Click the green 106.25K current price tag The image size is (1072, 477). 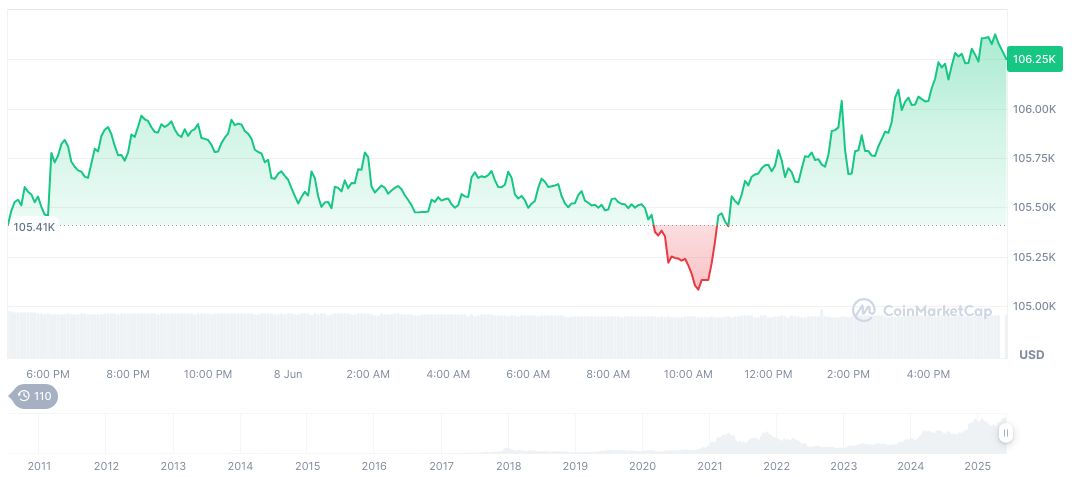point(1033,59)
